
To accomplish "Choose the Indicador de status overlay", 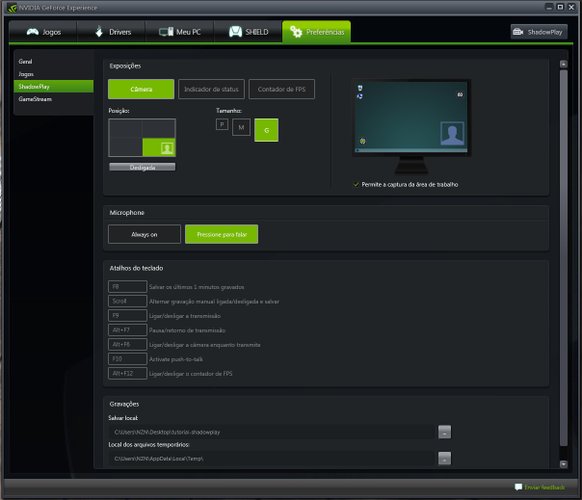I will point(211,89).
